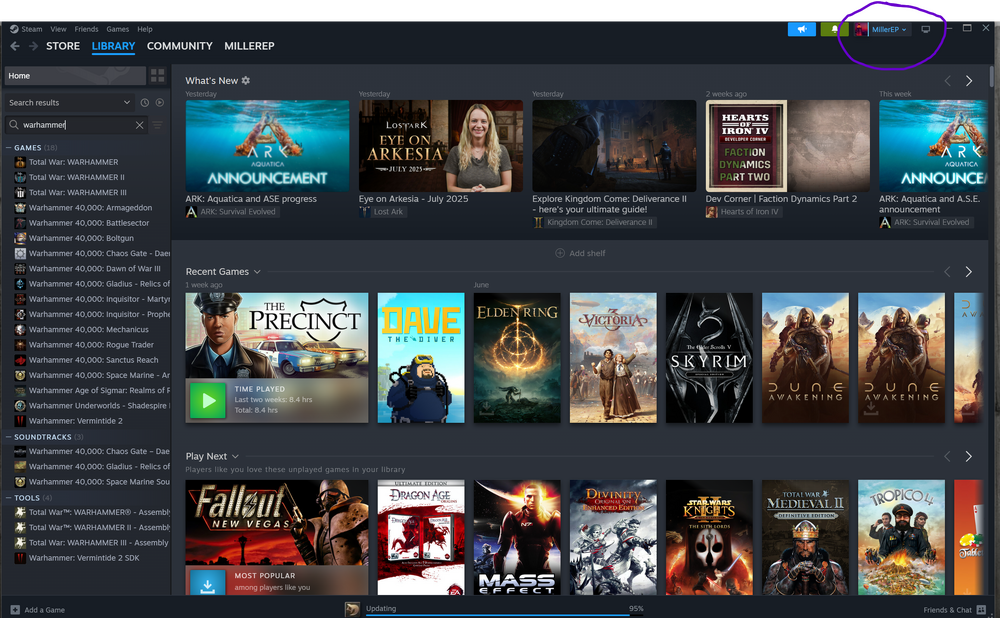Click the Add a Game button
Screen dimensions: 1000x618
pos(38,610)
